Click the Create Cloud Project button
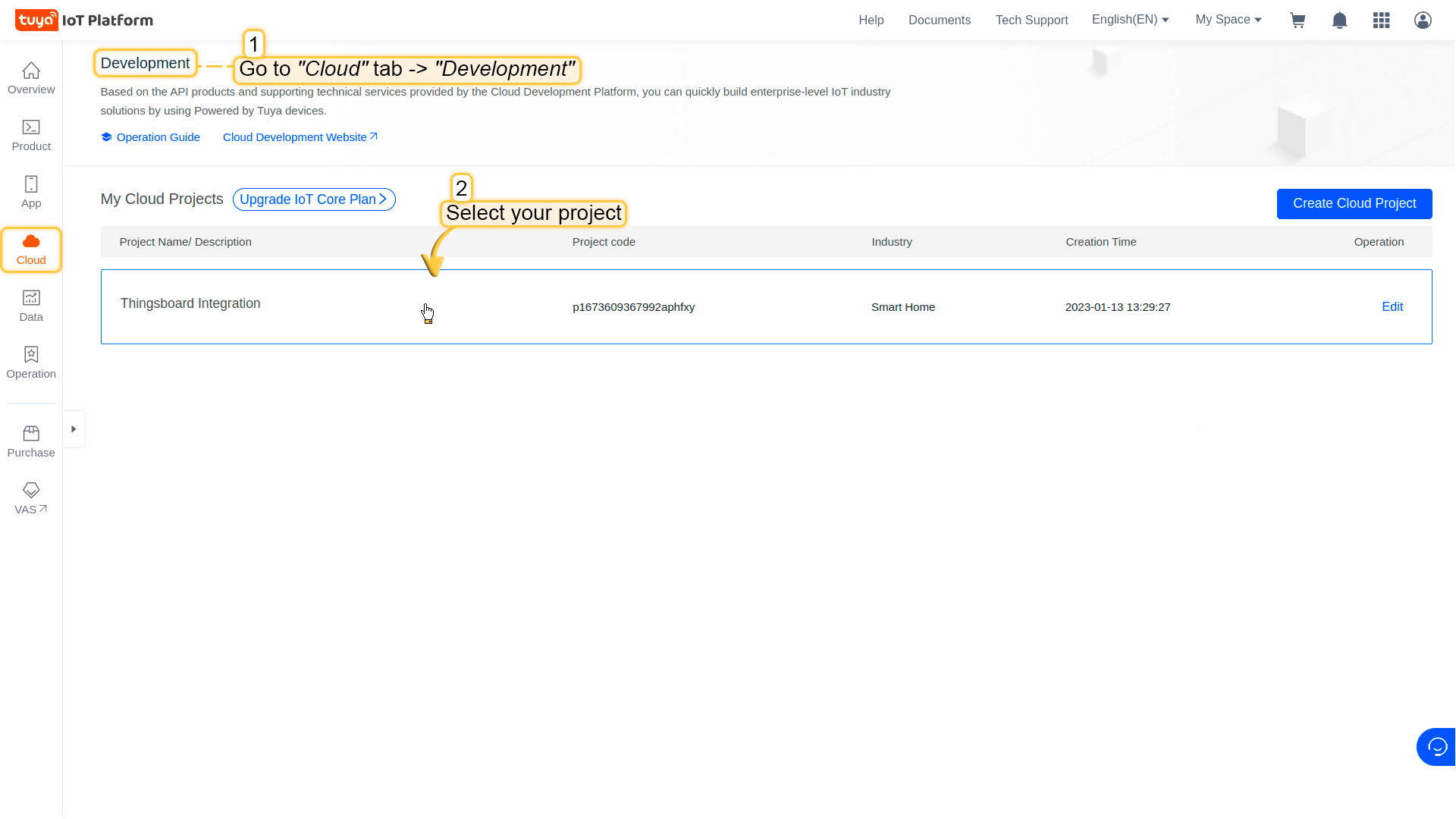Screen dimensions: 1456x819 1354,203
